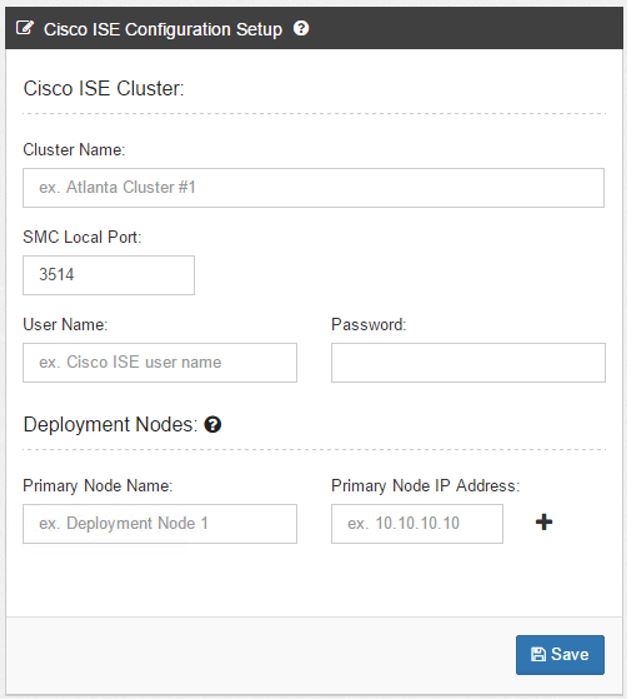Click the Deployment Nodes heading text
Screen dimensions: 627x699
[110, 424]
